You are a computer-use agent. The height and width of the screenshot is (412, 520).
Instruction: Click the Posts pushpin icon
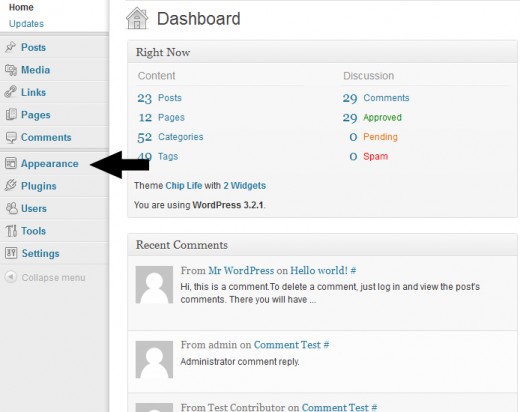[11, 47]
